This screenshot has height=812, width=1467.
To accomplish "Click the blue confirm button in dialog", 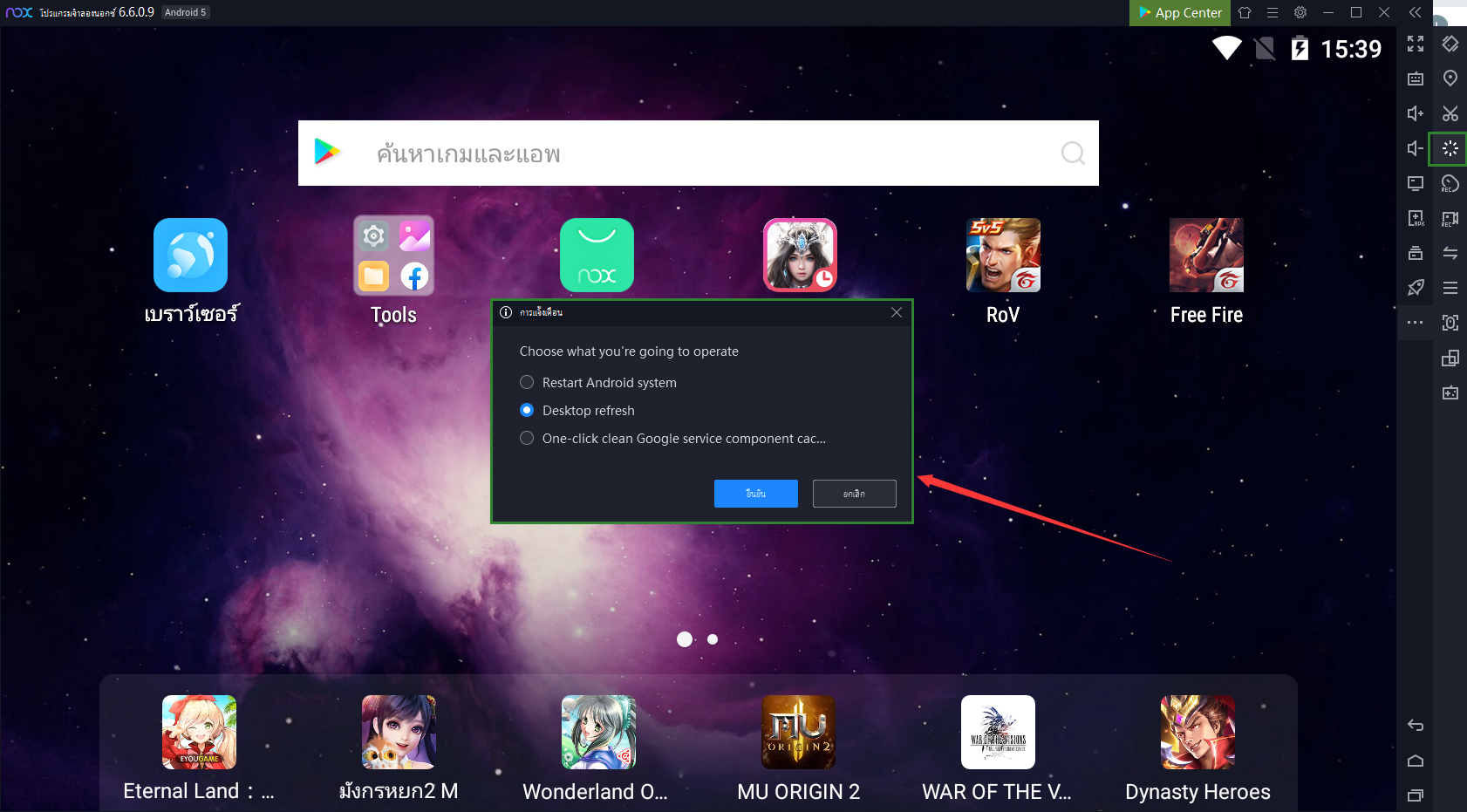I will click(x=755, y=494).
